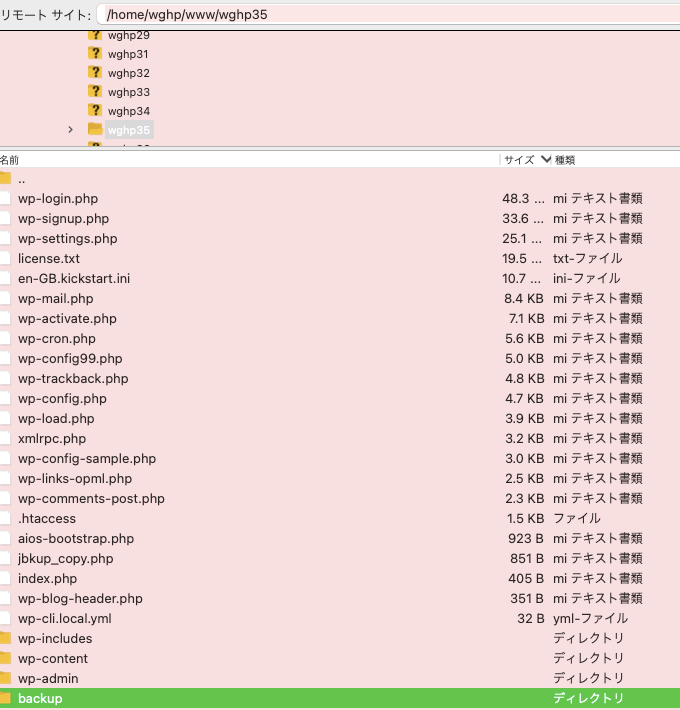Viewport: 680px width, 710px height.
Task: Click the folder icon beside backup
Action: click(5, 698)
